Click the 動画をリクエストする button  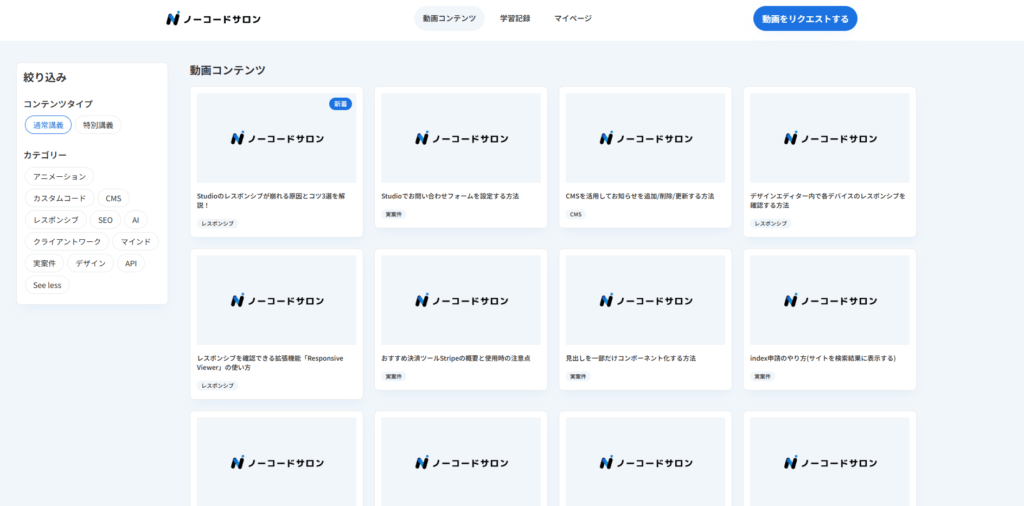click(x=805, y=19)
